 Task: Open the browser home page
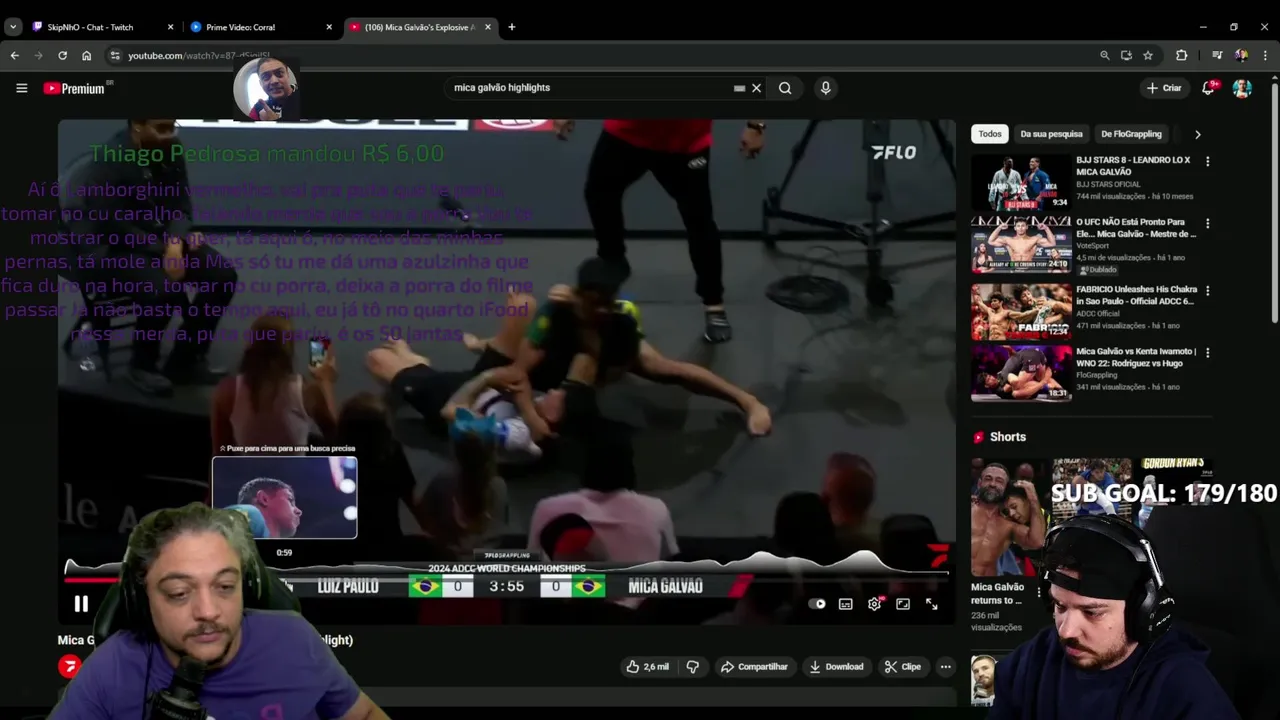[86, 56]
